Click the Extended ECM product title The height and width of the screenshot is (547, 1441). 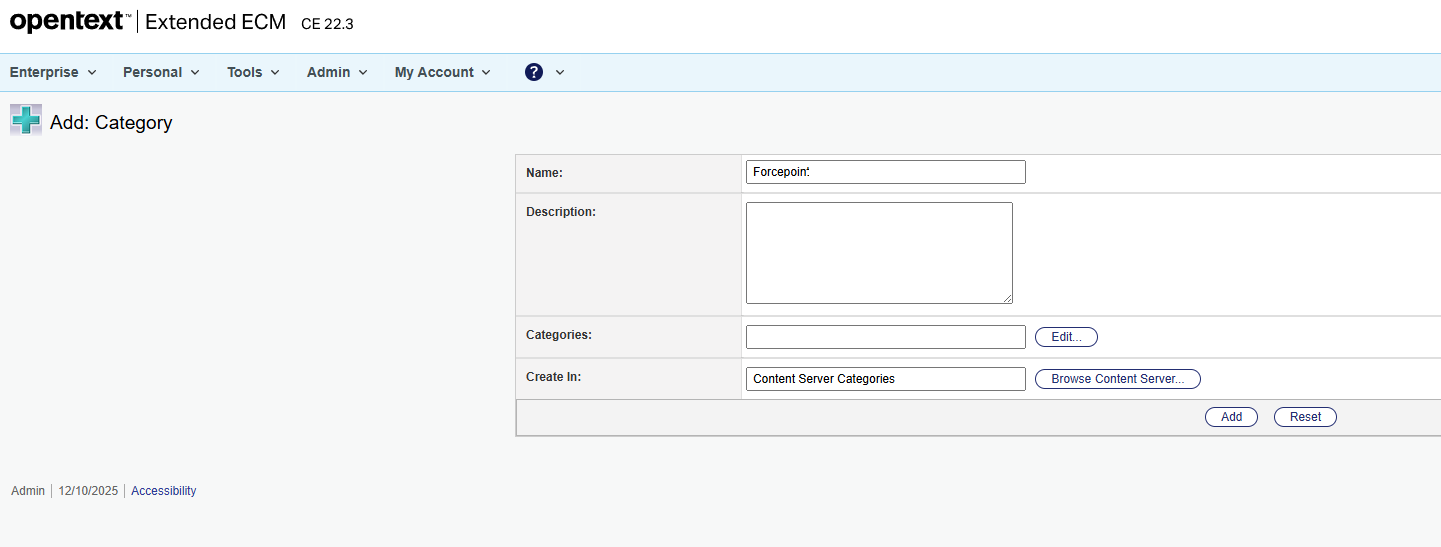[x=215, y=22]
